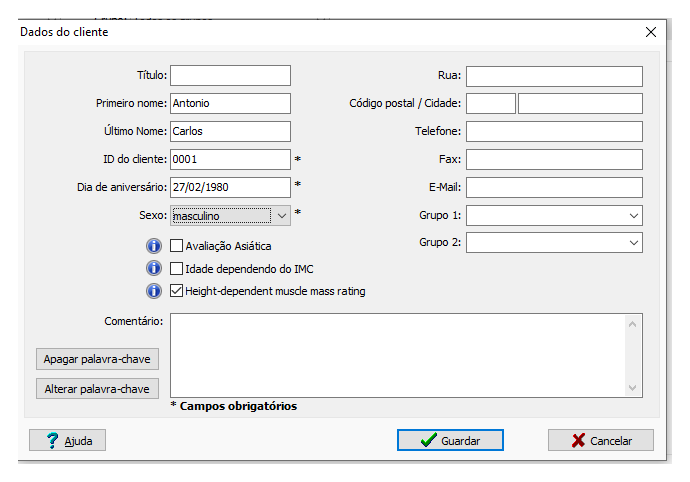Click the Cidade input field
This screenshot has width=690, height=482.
click(580, 103)
